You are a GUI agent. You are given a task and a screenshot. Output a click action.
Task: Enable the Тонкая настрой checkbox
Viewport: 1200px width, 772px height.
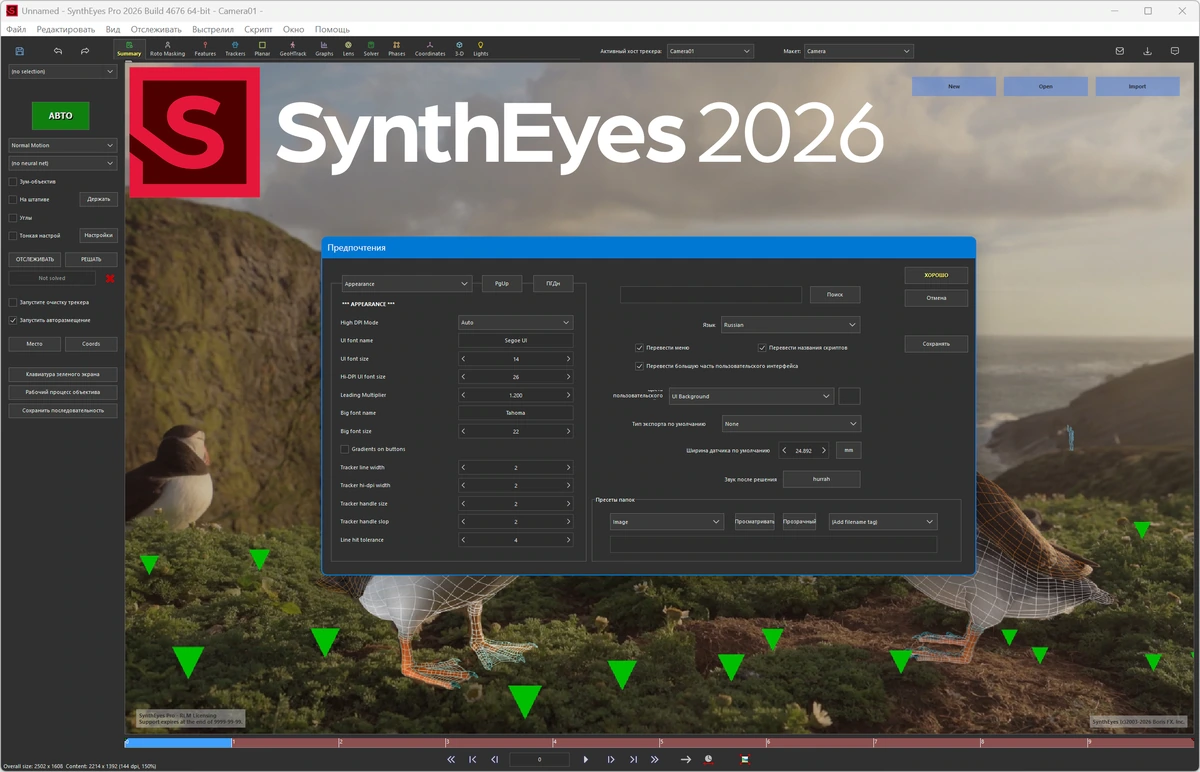pyautogui.click(x=13, y=236)
